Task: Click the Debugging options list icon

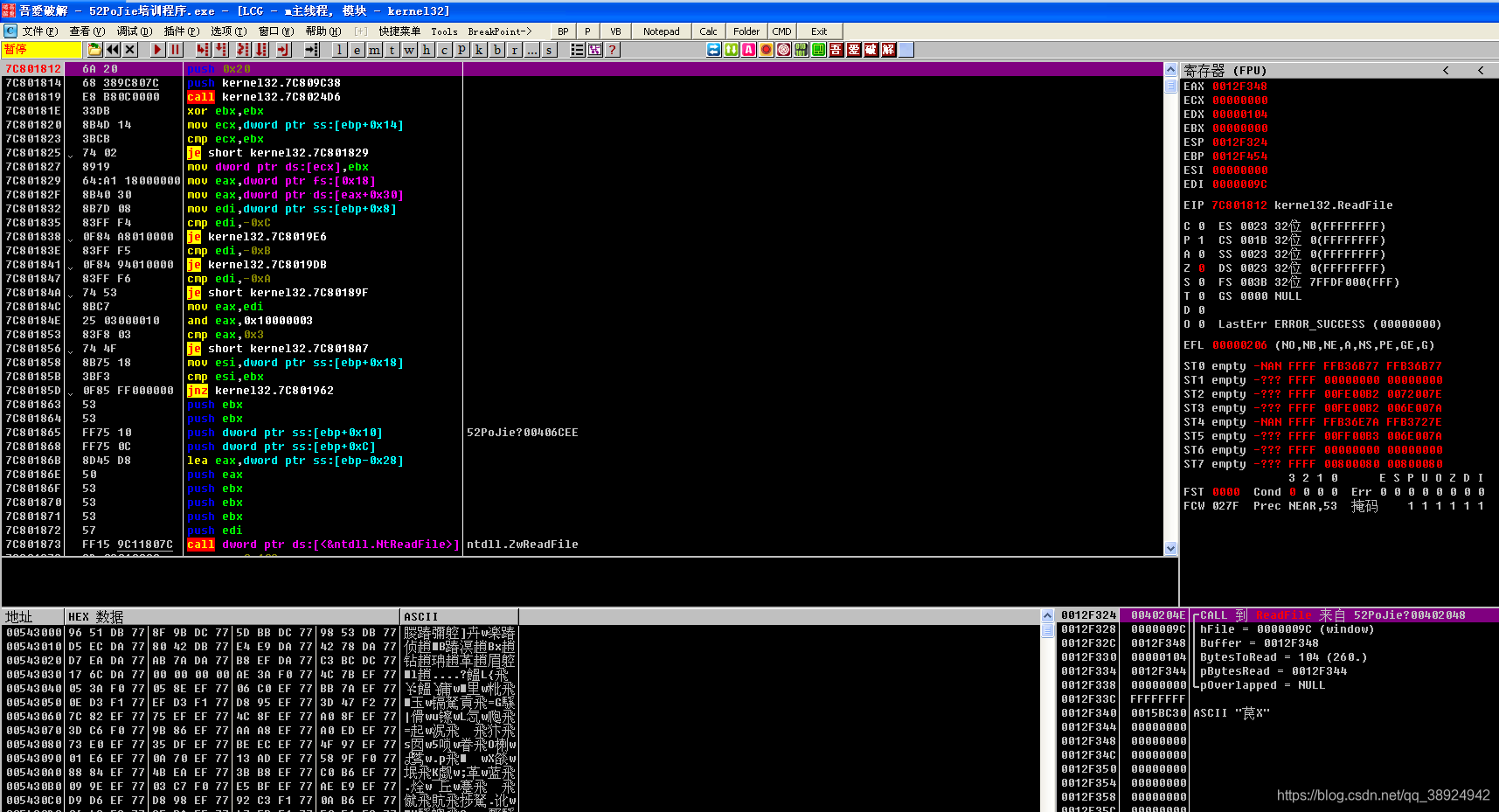Action: 578,50
